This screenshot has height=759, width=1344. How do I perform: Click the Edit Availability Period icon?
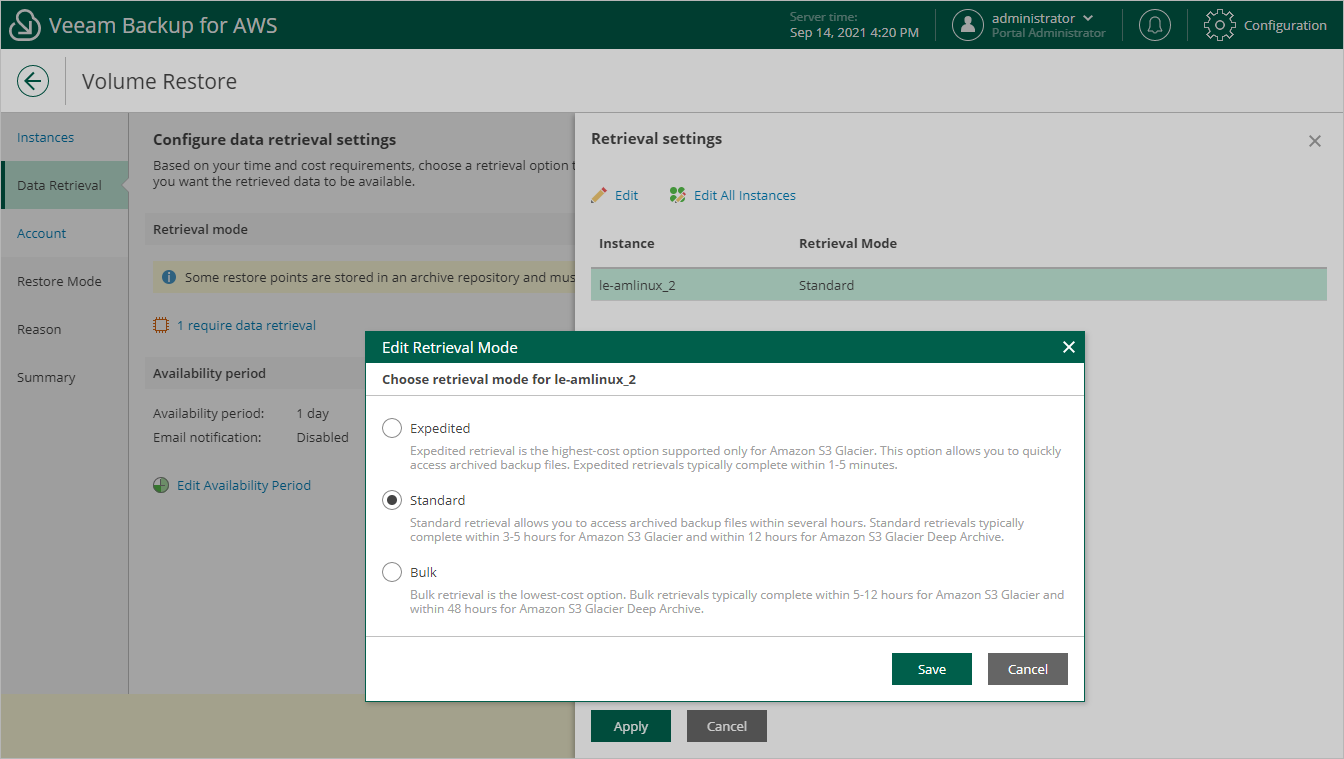pos(161,485)
